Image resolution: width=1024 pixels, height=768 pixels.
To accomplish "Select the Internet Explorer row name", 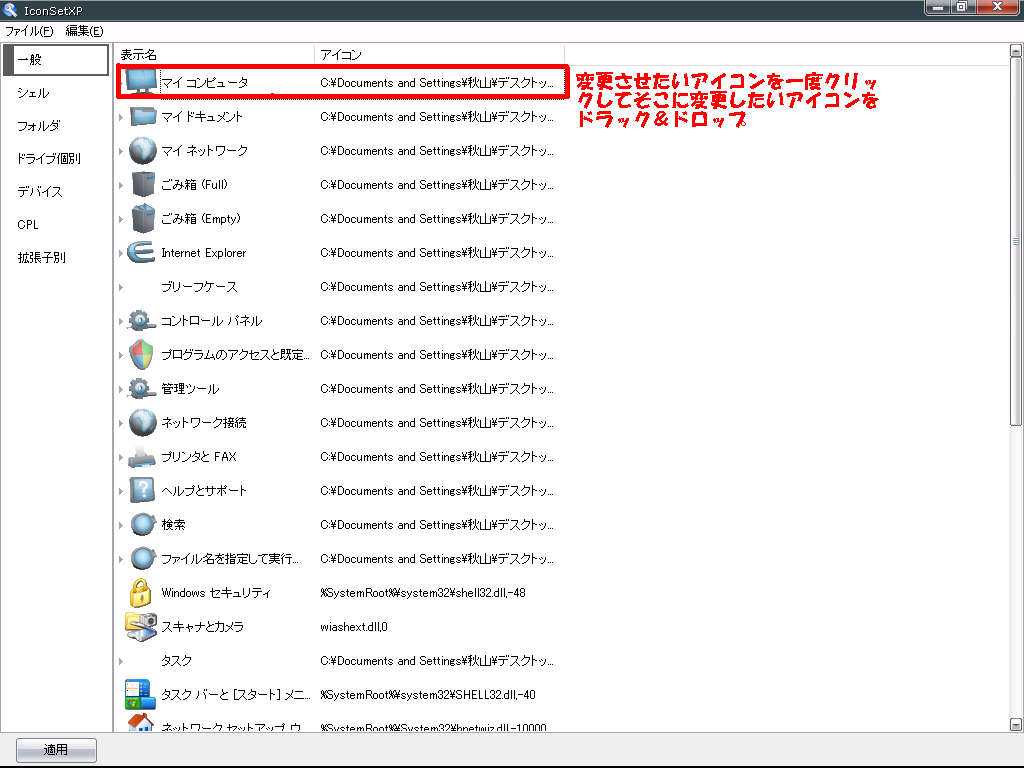I will coord(203,253).
